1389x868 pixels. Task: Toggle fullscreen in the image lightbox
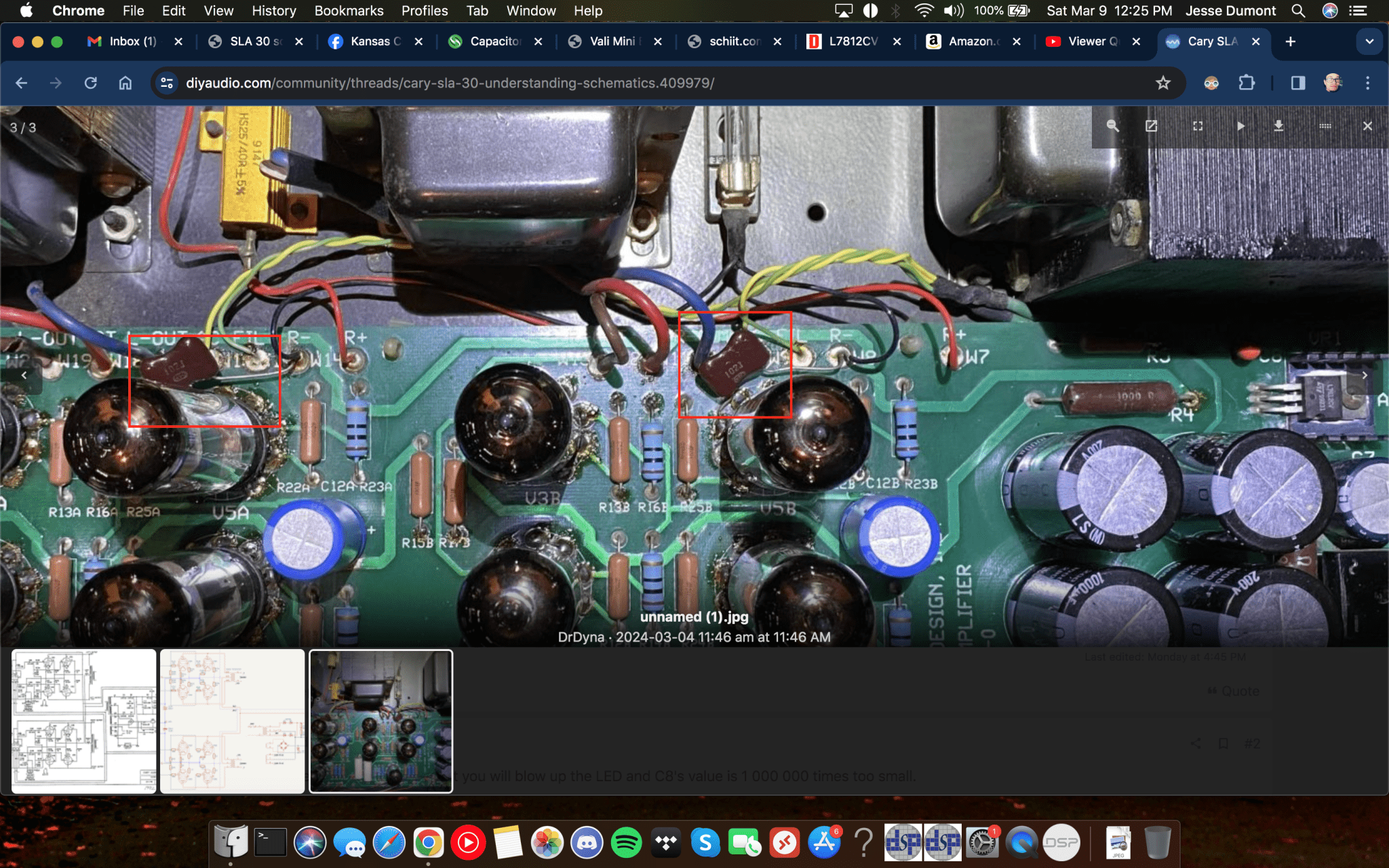[x=1198, y=126]
